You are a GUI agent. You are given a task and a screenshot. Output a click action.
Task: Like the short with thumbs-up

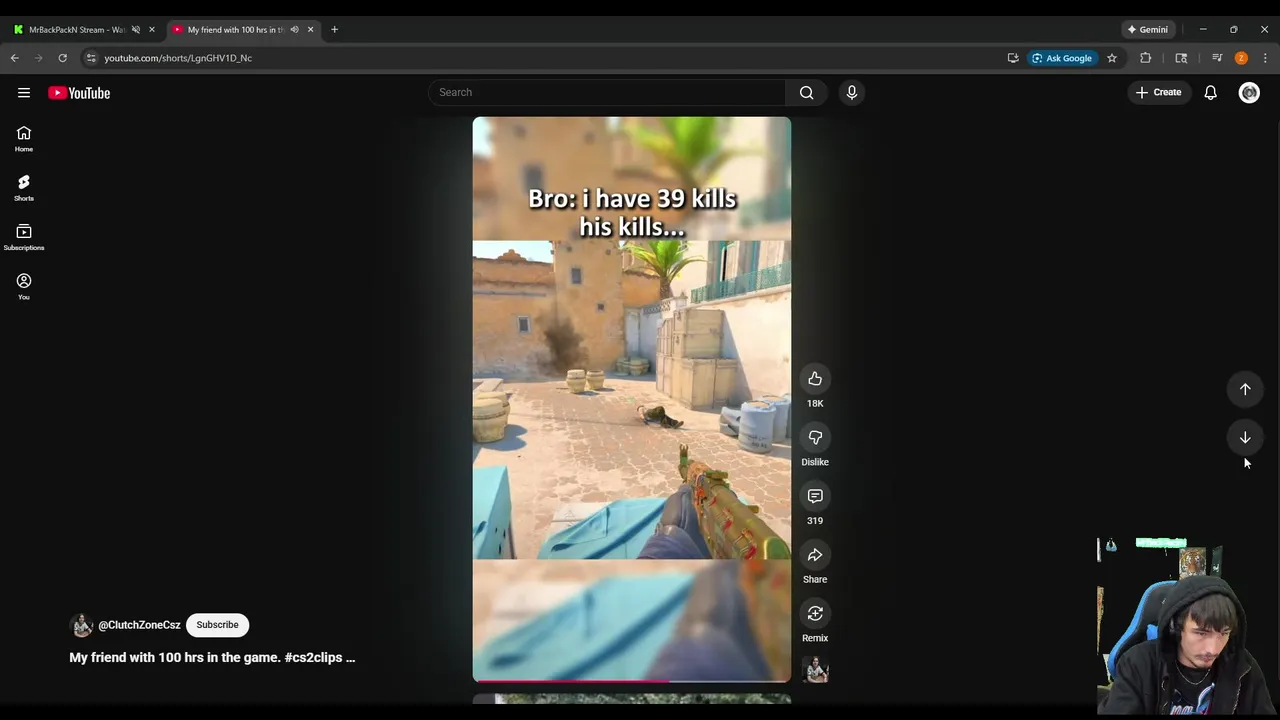click(815, 379)
